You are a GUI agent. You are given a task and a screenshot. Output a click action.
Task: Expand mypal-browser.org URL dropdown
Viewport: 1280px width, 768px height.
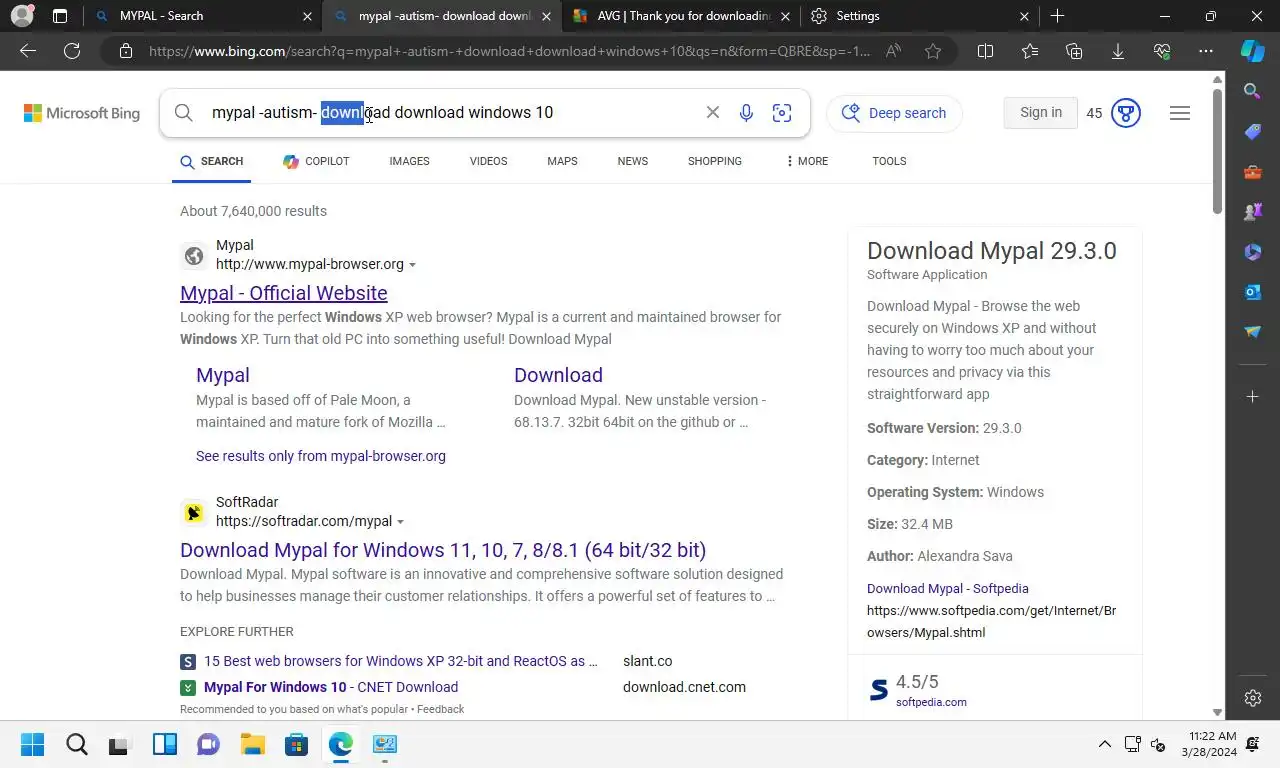(x=412, y=265)
